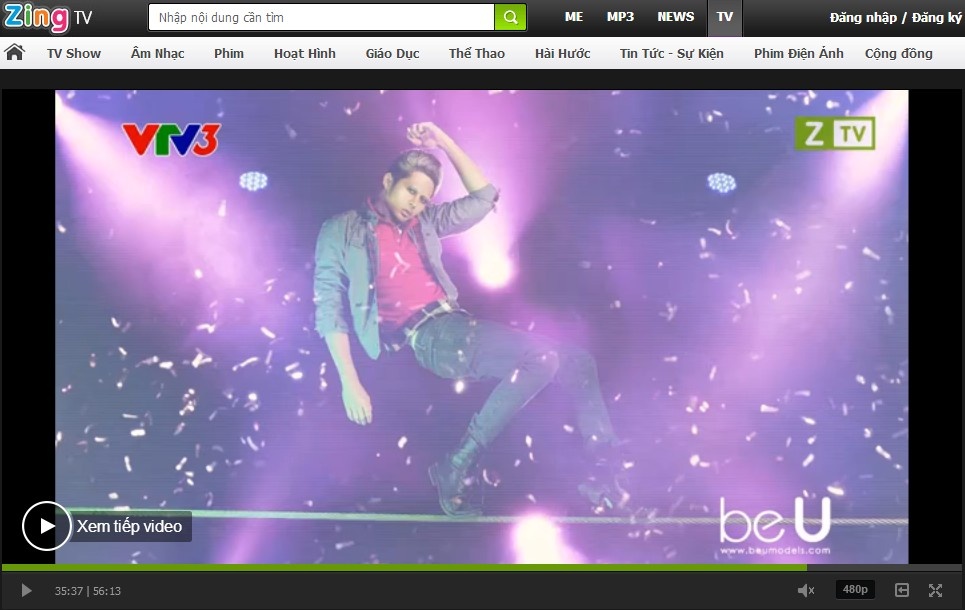Click the Xem tiếp video label
The width and height of the screenshot is (965, 610).
pyautogui.click(x=129, y=526)
